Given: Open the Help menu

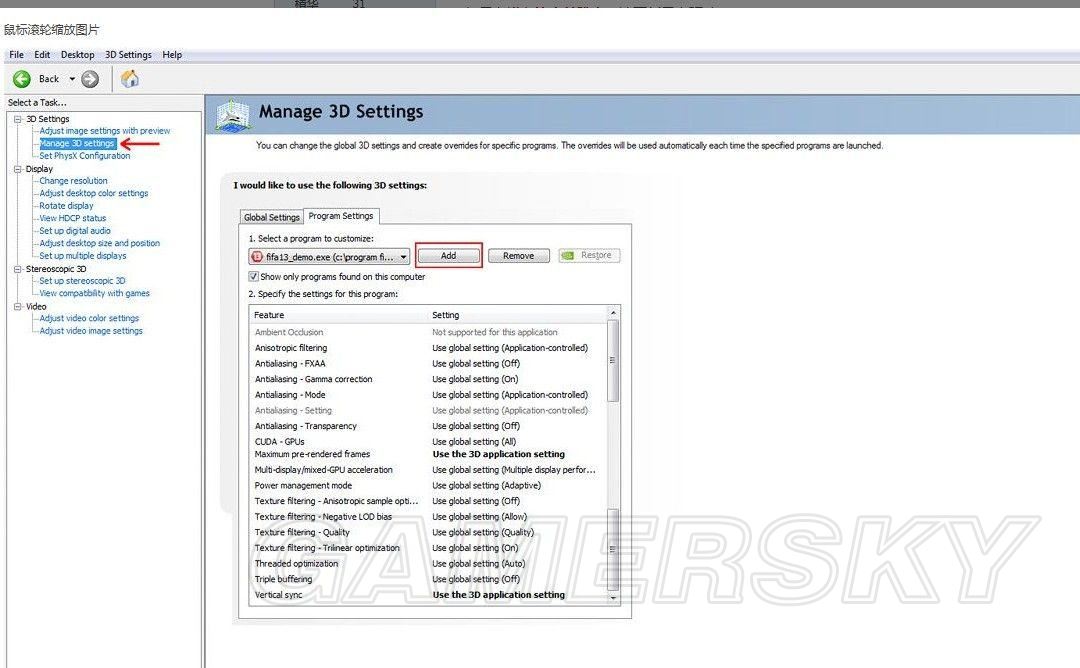Looking at the screenshot, I should click(x=172, y=54).
